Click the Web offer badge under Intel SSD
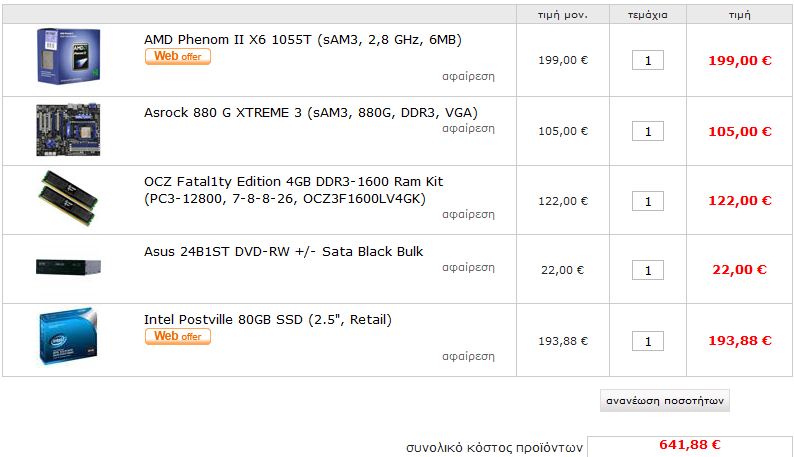 (178, 337)
